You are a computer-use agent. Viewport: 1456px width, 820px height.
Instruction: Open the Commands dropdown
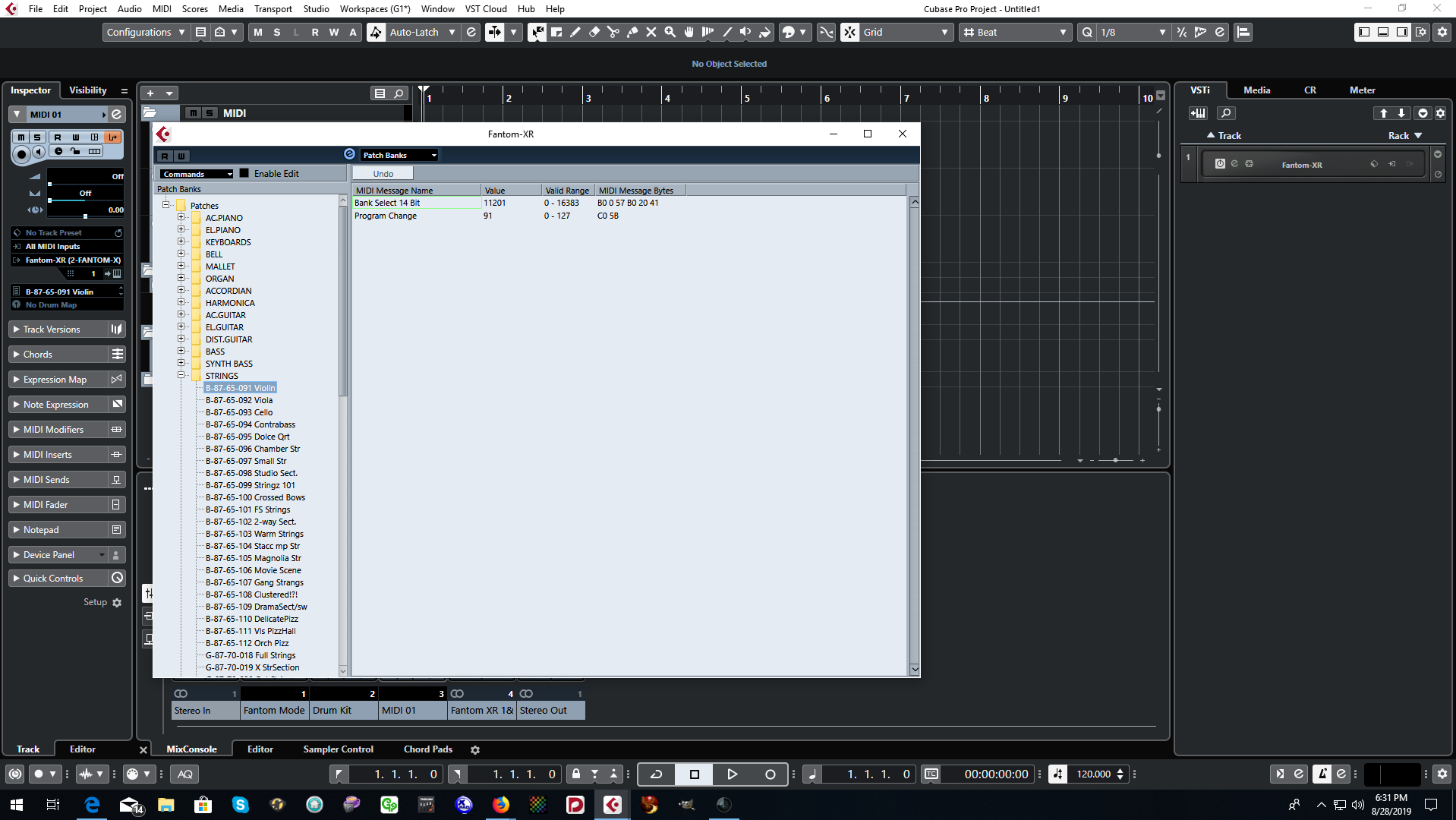click(196, 174)
